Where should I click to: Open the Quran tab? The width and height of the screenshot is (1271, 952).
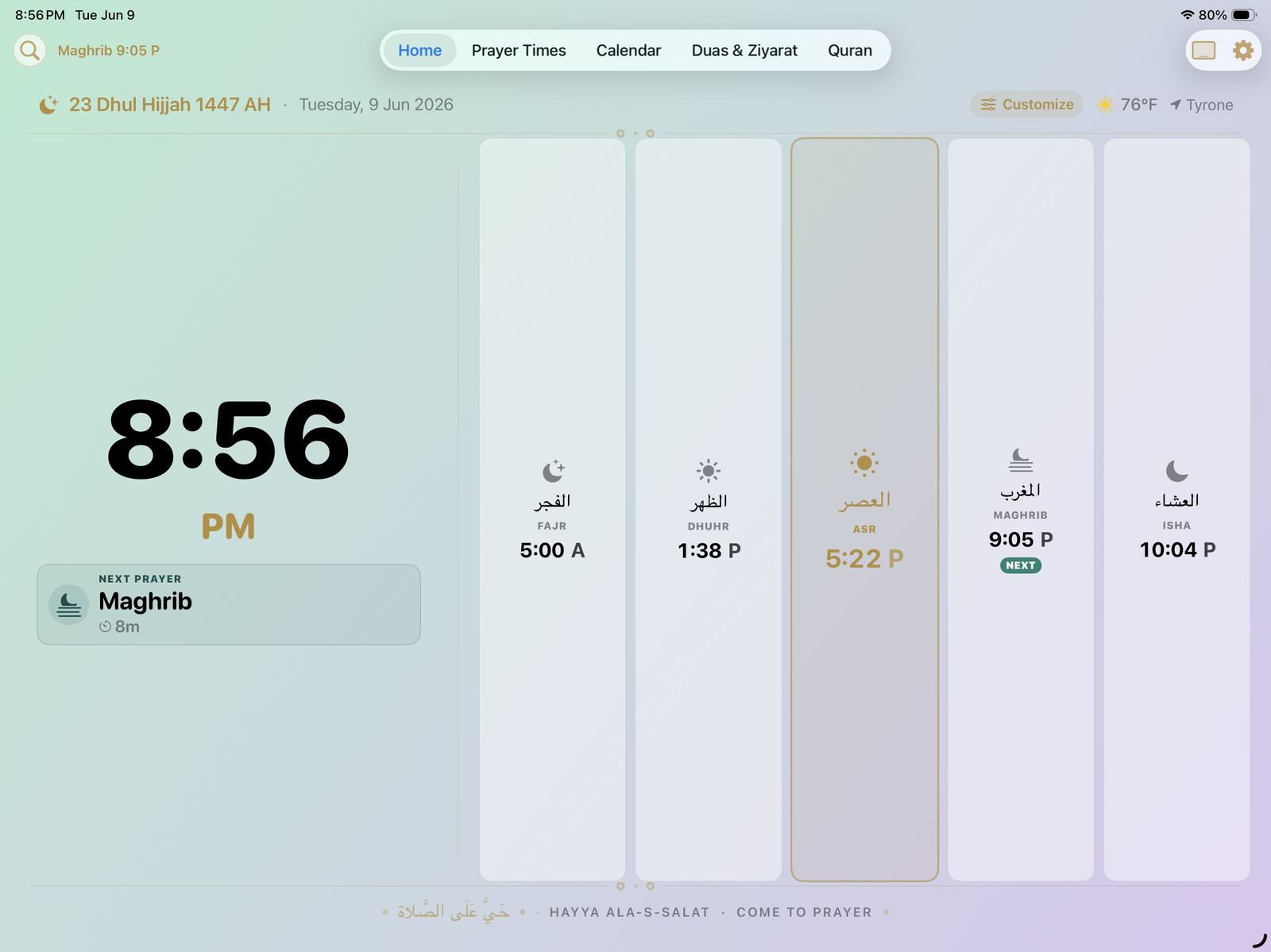pos(850,50)
